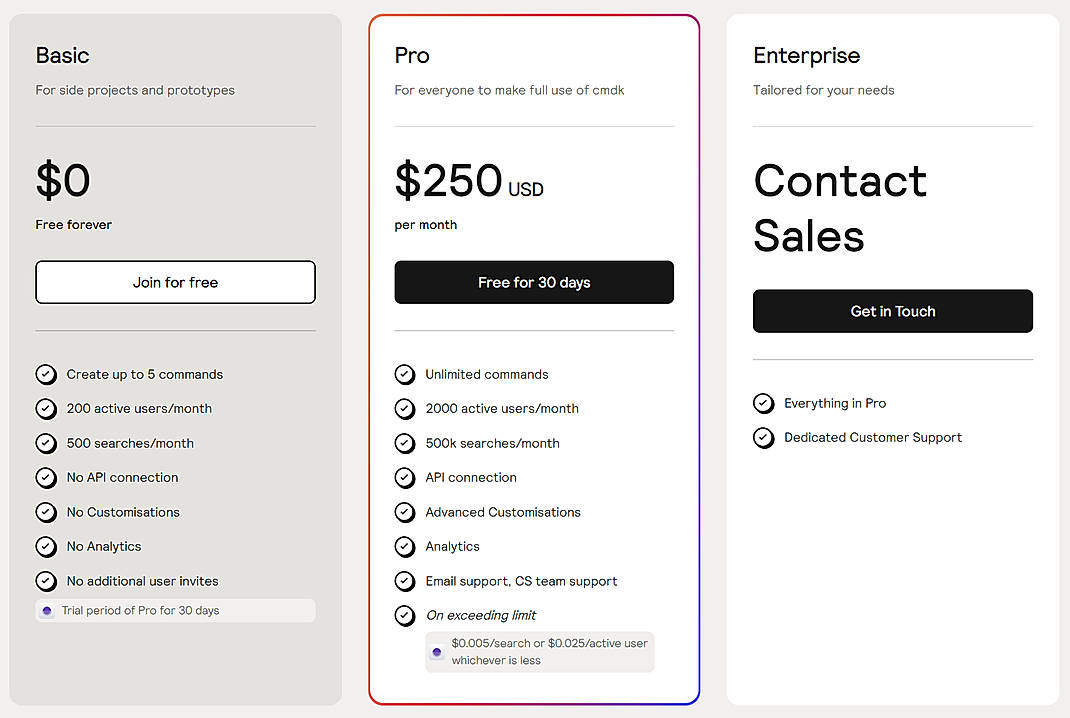Viewport: 1070px width, 718px height.
Task: Select the Enterprise plan heading
Action: pos(806,56)
